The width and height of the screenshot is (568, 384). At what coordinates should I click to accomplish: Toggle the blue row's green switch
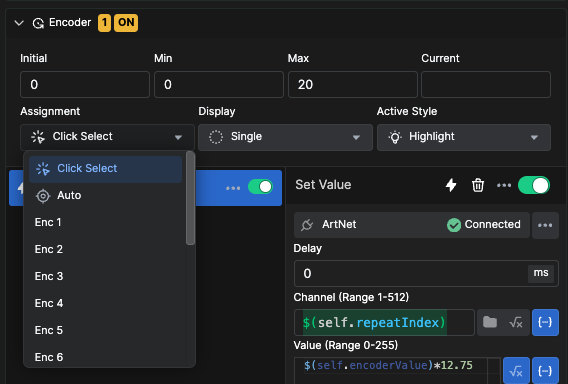(260, 187)
